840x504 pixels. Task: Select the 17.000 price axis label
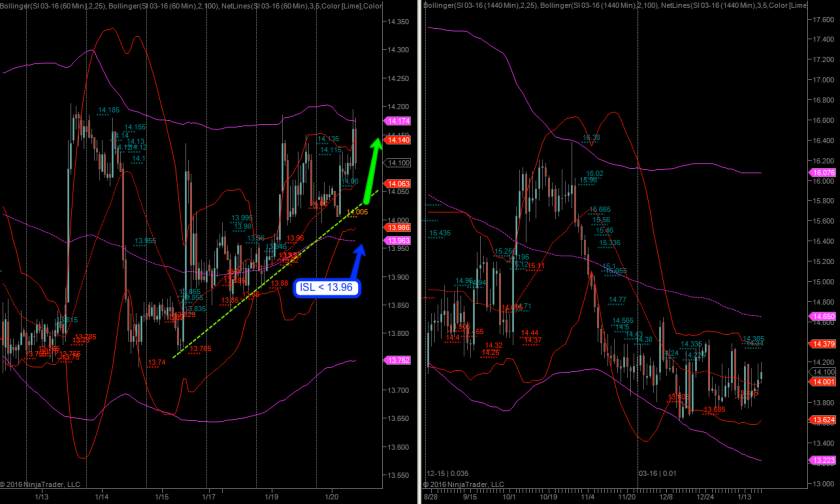(x=823, y=80)
